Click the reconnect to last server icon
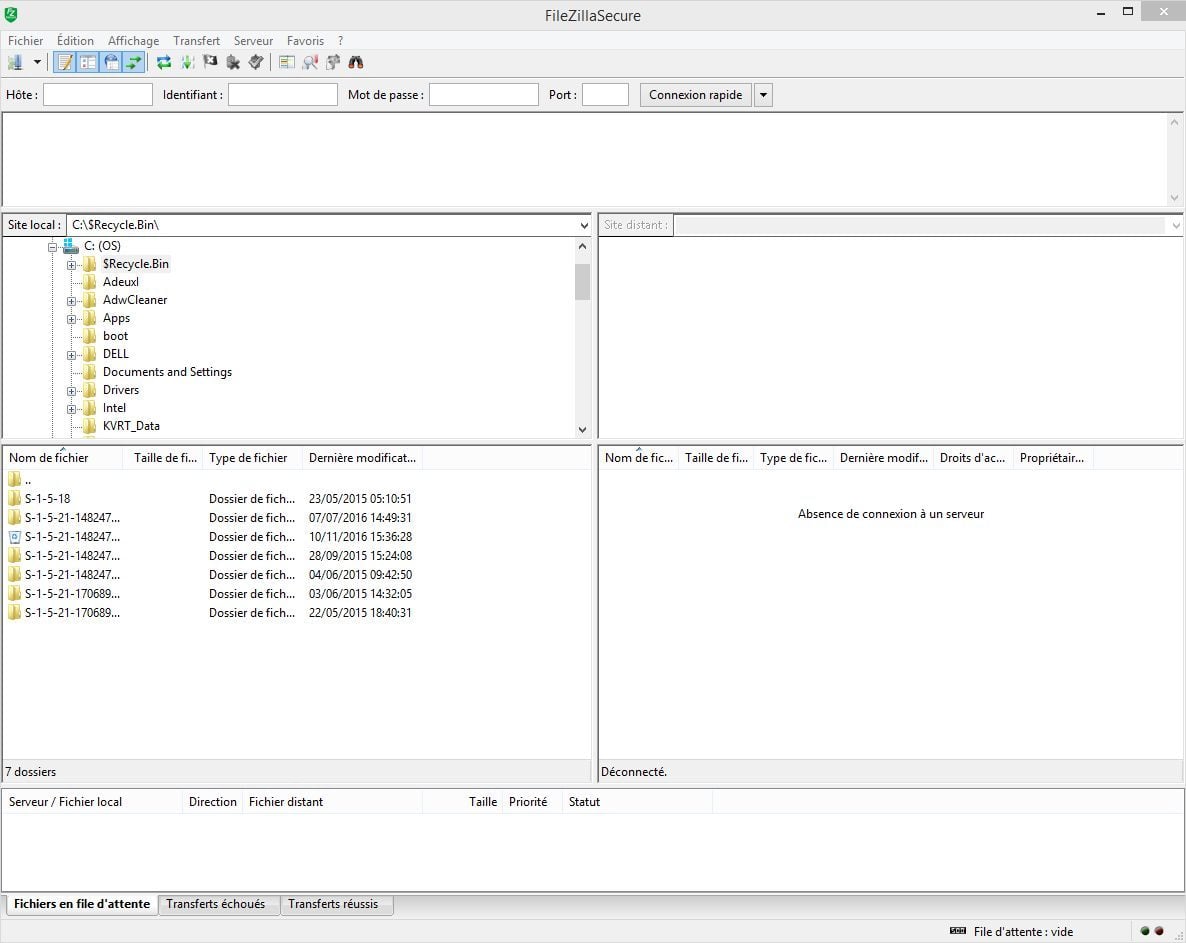Viewport: 1186px width, 943px height. click(256, 62)
